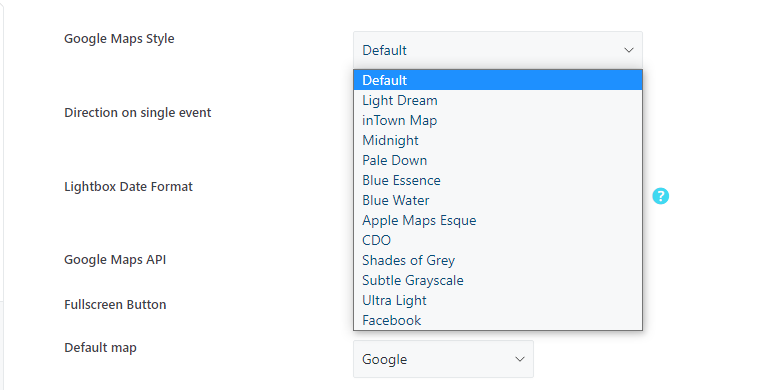Choose Subtle Grayscale map style
The width and height of the screenshot is (783, 390).
click(x=498, y=280)
